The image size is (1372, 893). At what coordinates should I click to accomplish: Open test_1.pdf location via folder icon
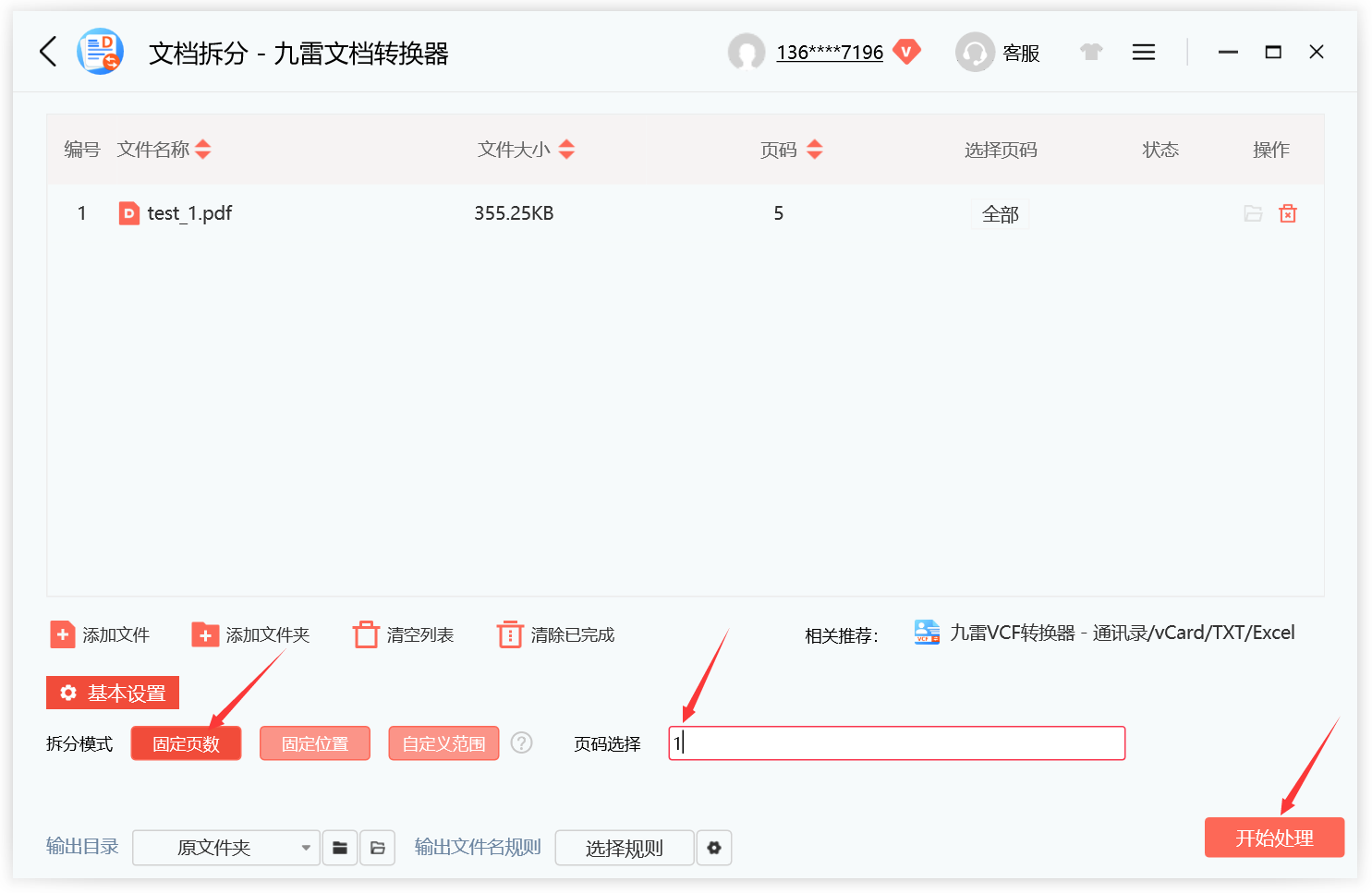(x=1253, y=213)
